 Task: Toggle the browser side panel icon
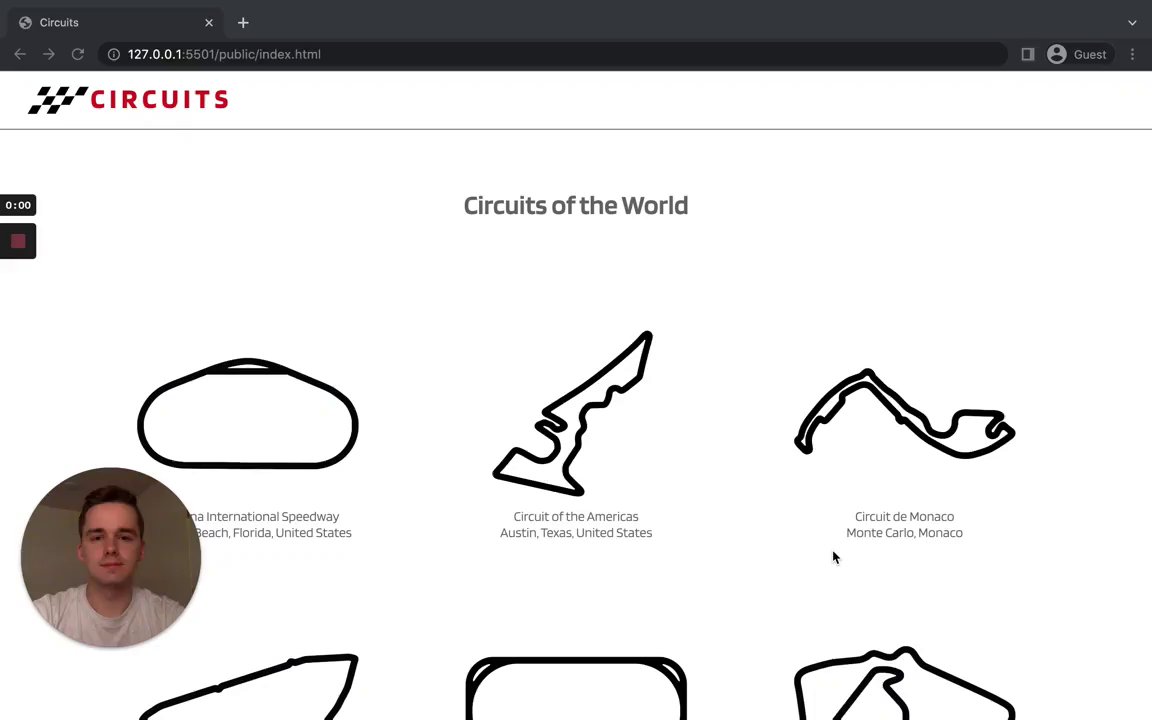pyautogui.click(x=1028, y=54)
